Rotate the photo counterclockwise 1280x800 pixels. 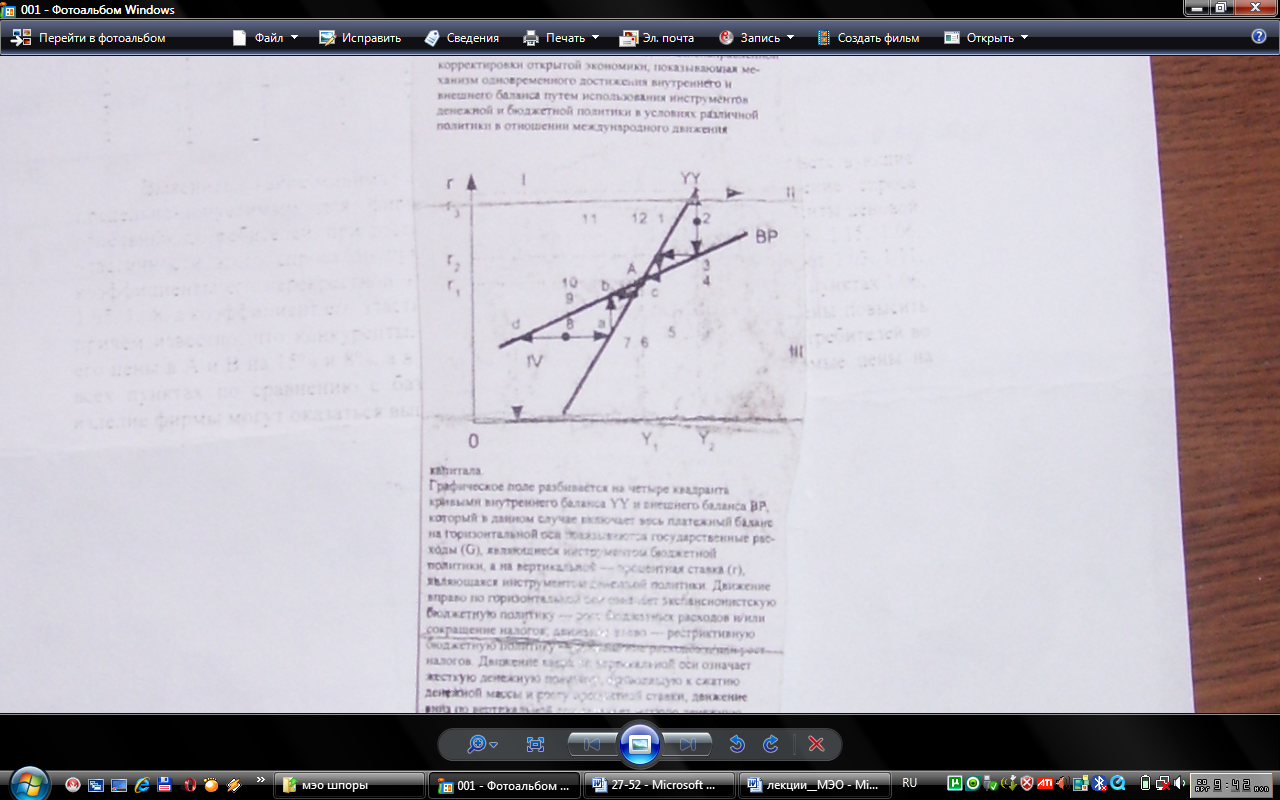coord(737,744)
